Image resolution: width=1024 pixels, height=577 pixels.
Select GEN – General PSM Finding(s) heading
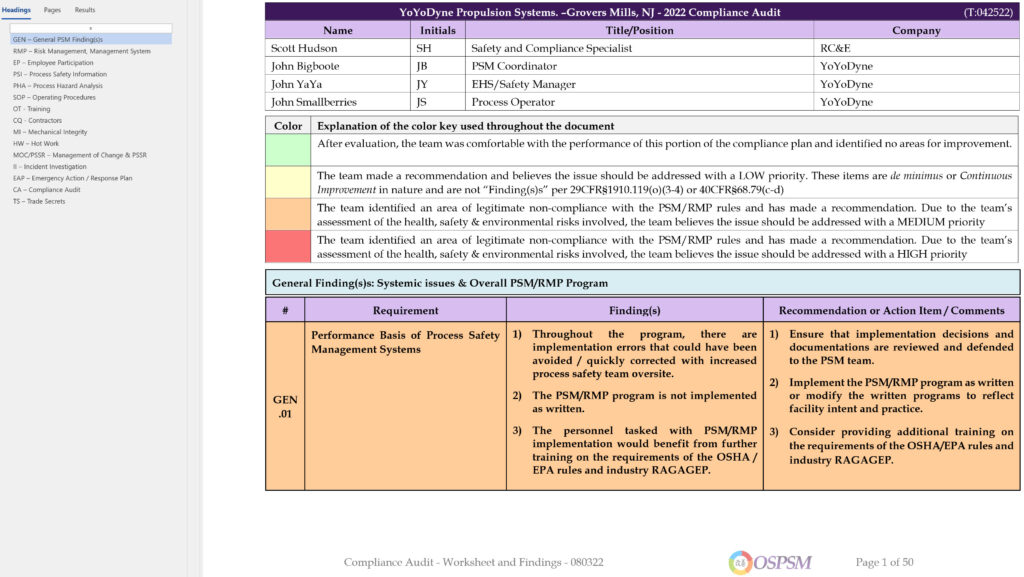point(91,40)
